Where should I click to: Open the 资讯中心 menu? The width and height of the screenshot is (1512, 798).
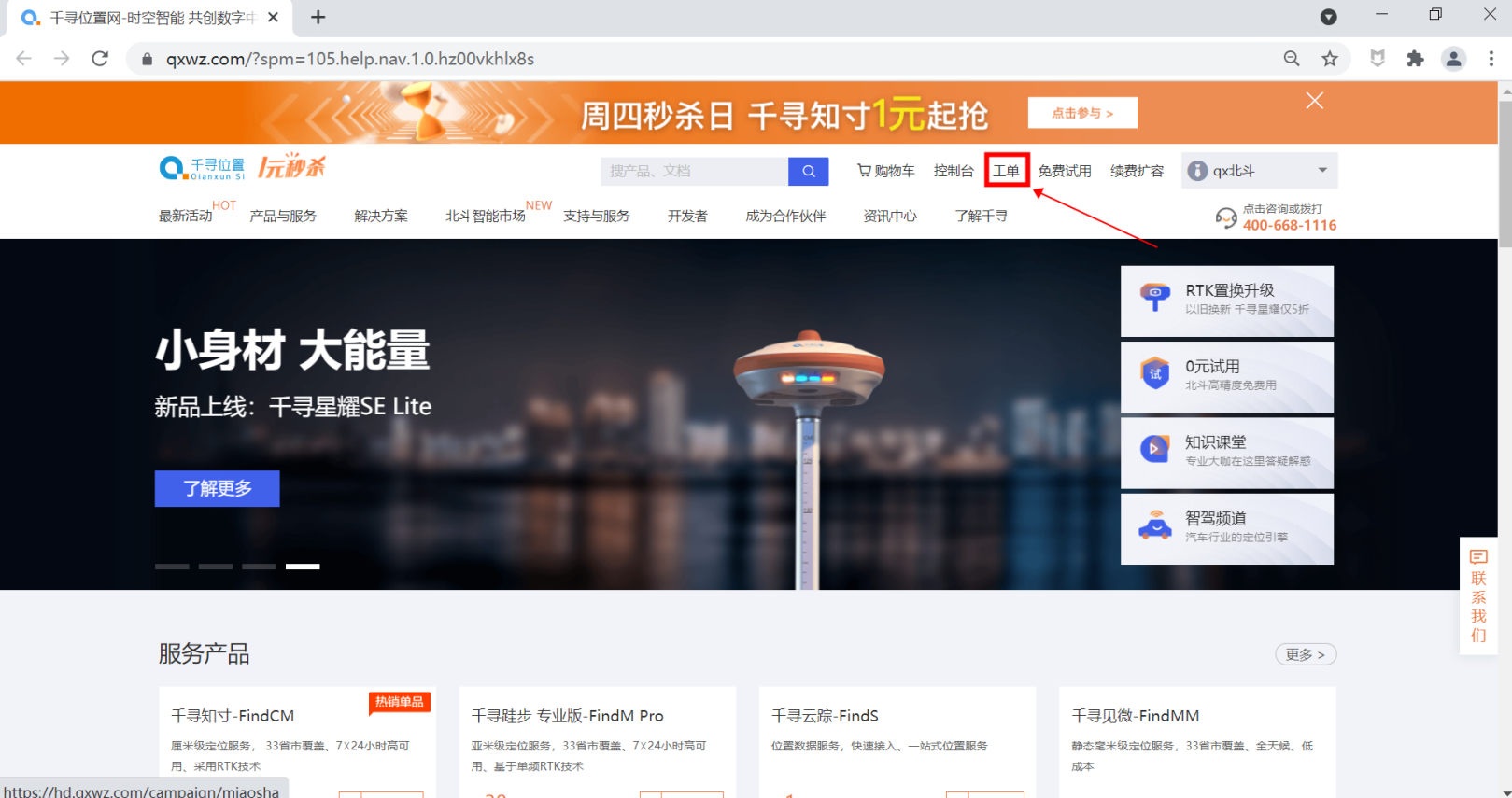(890, 216)
